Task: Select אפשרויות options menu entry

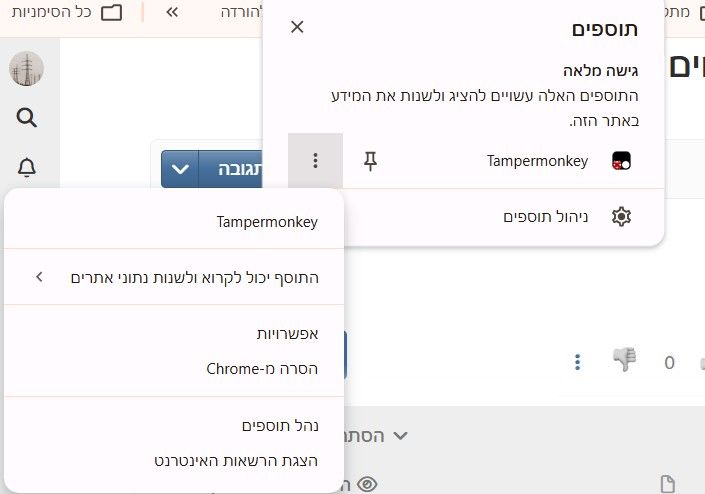Action: coord(288,334)
